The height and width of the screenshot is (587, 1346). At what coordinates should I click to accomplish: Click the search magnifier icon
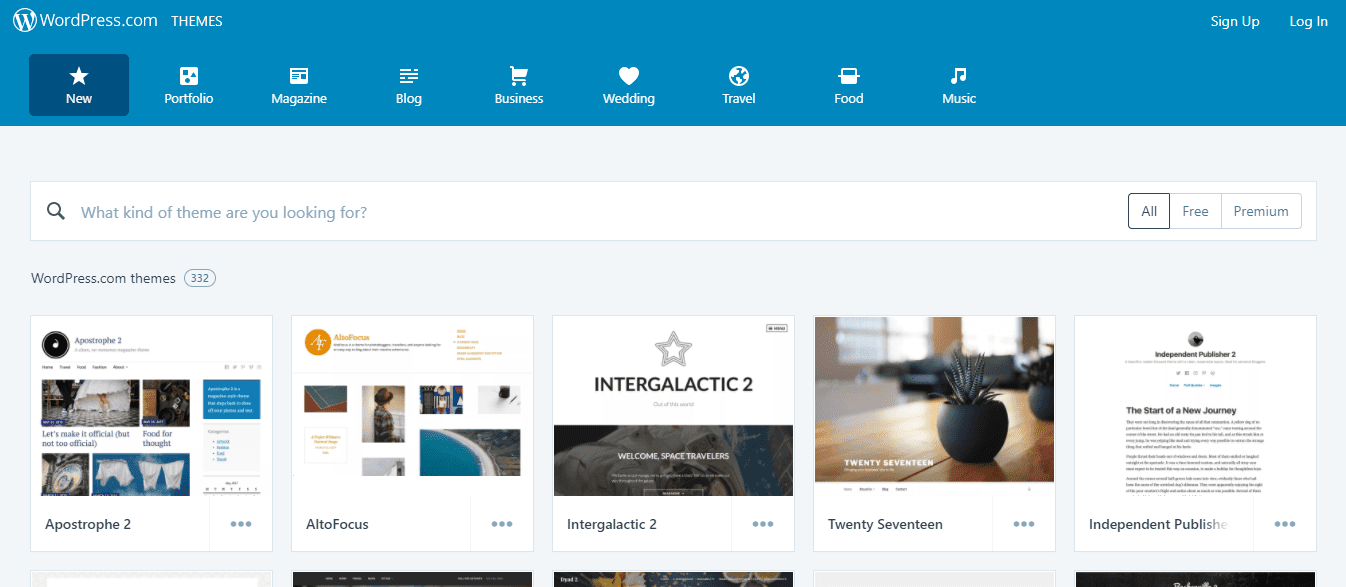click(x=57, y=211)
